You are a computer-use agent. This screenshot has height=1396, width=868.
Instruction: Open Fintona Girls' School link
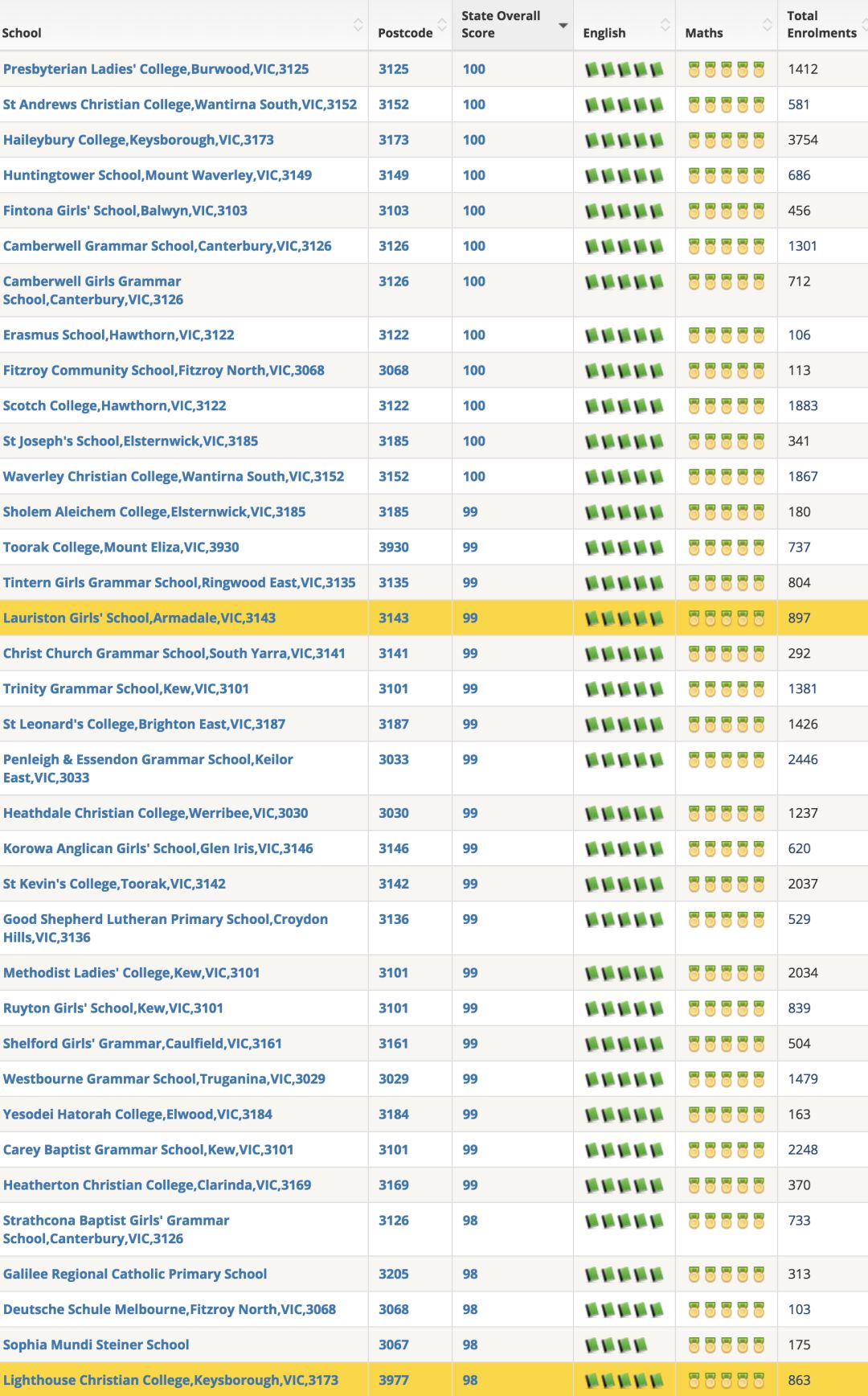(125, 211)
